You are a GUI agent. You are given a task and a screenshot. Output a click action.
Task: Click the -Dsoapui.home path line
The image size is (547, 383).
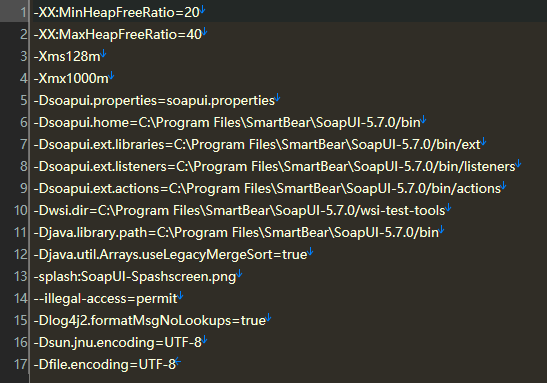227,122
